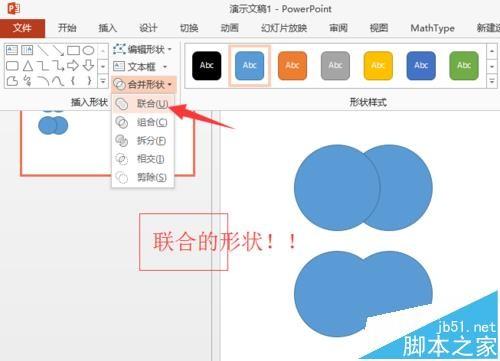Click the 联合的形状！！ text on slide
The height and width of the screenshot is (361, 500).
224,241
